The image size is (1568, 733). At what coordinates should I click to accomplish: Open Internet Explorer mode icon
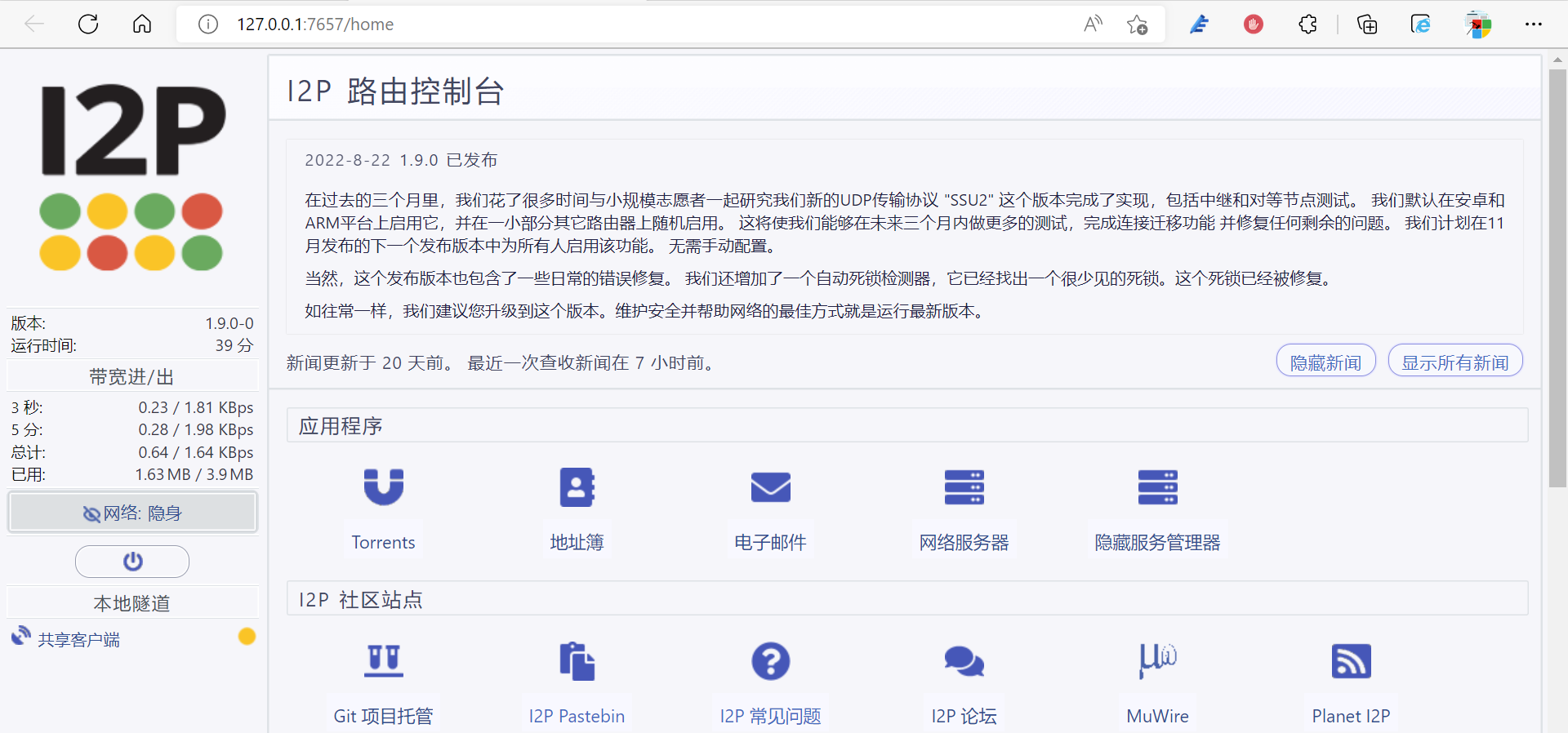1421,24
